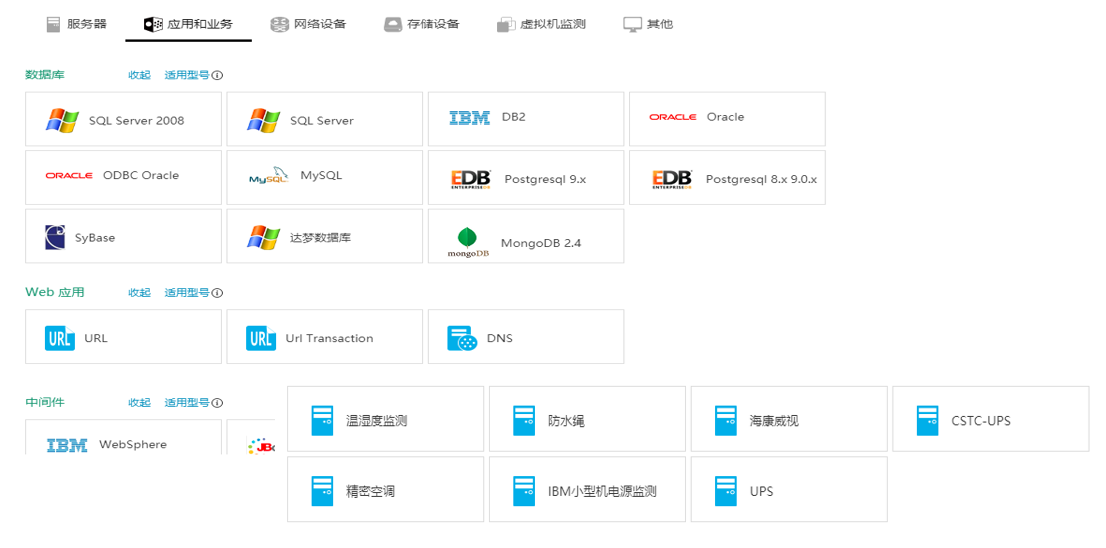
Task: Click the SyBase label text
Action: 95,238
